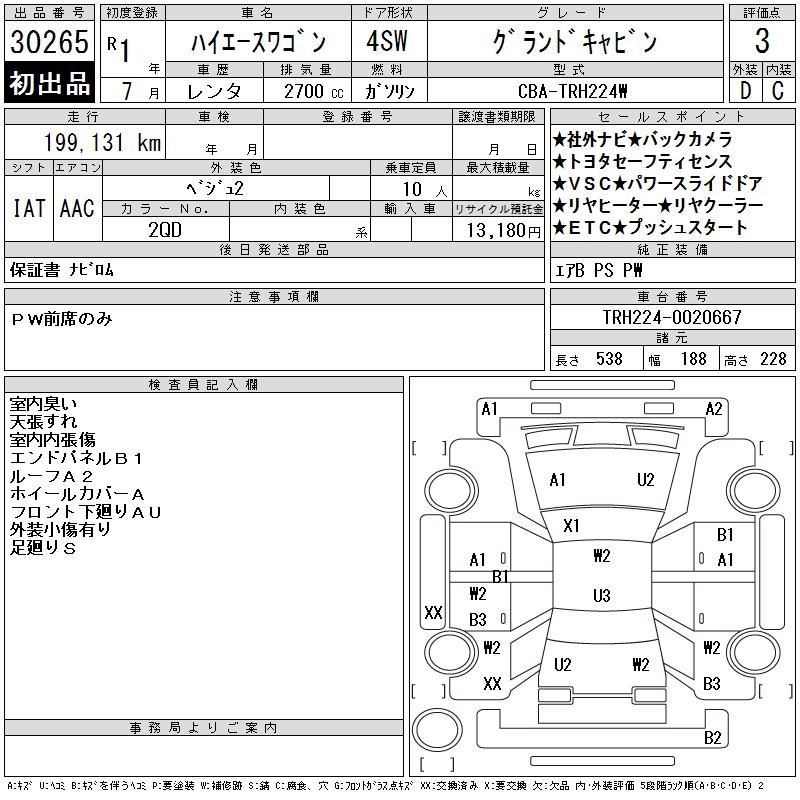Select inspector note 足廻りS
The image size is (800, 800).
pos(43,548)
